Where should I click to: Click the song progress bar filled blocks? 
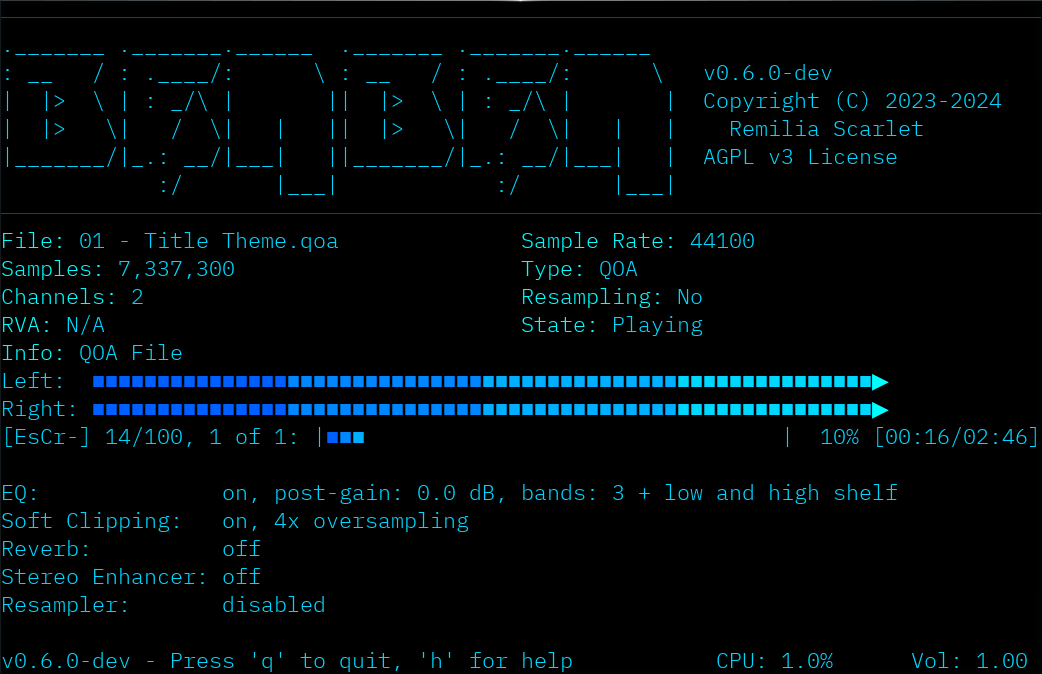coord(345,437)
